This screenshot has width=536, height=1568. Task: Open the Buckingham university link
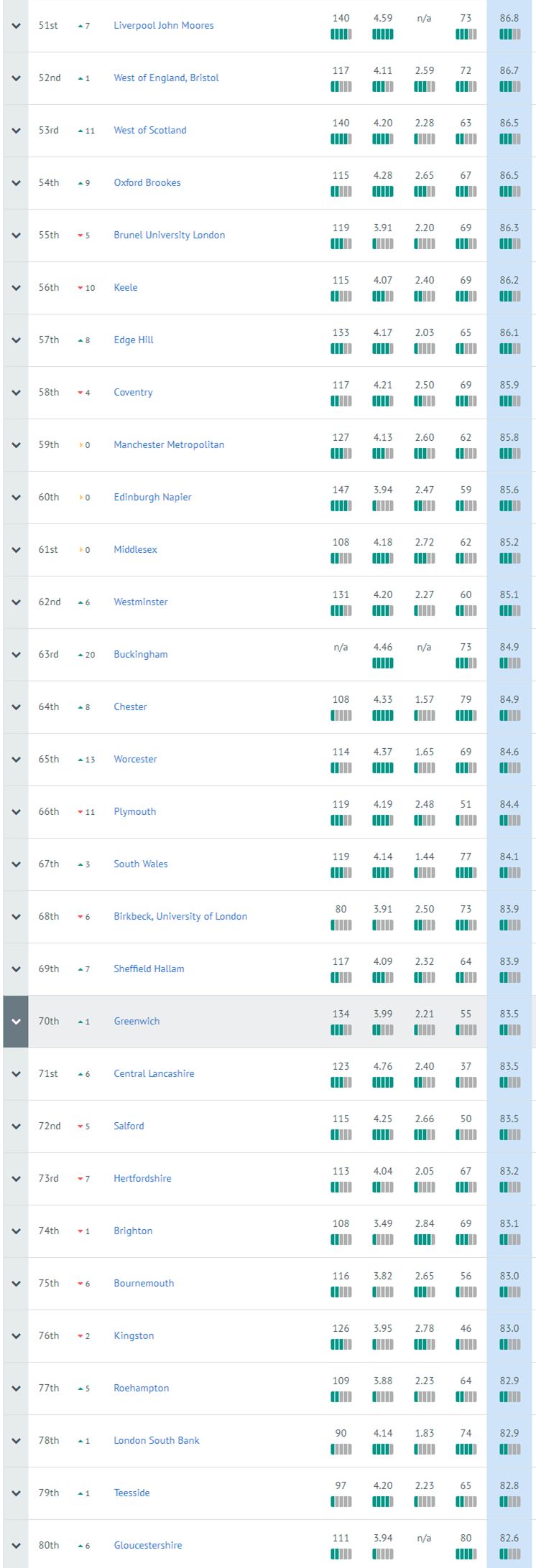(x=141, y=654)
